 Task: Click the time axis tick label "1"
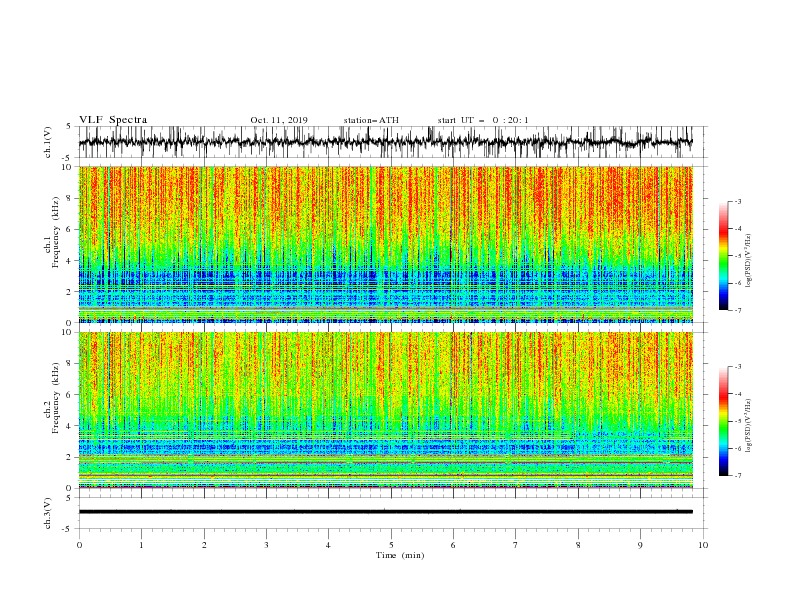[141, 545]
